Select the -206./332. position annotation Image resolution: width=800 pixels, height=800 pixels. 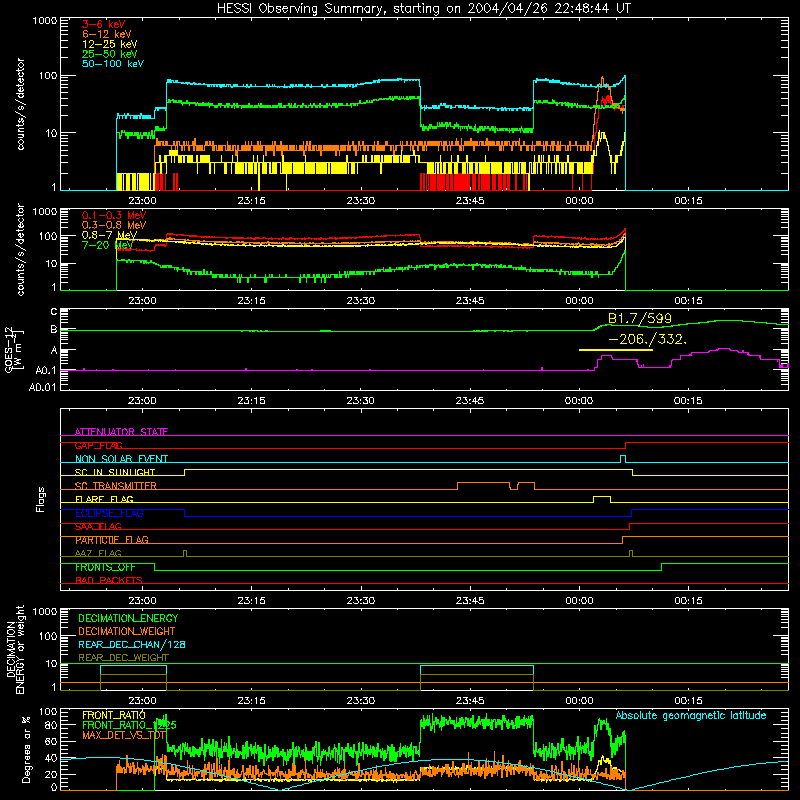click(648, 339)
